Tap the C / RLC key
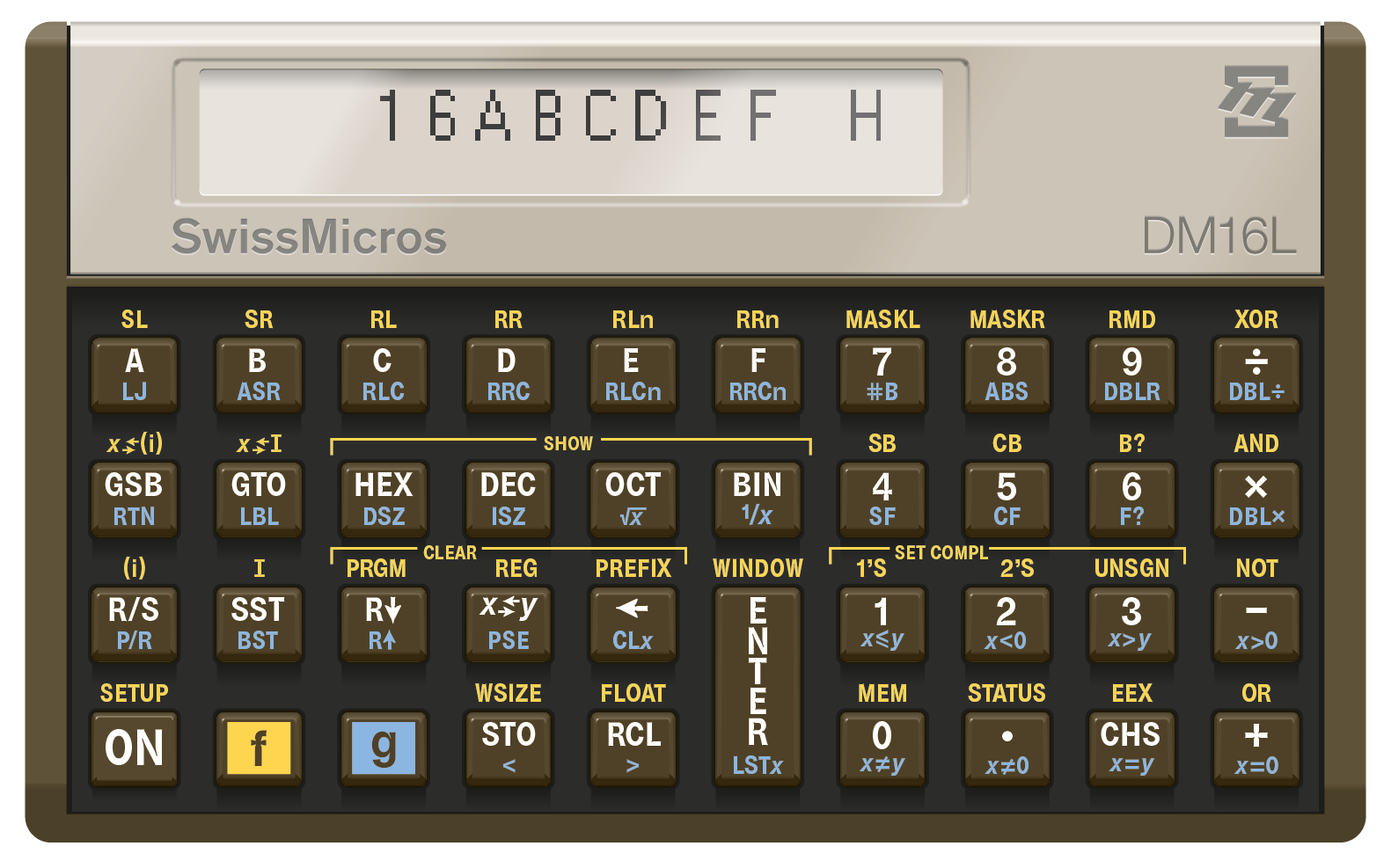 (384, 375)
